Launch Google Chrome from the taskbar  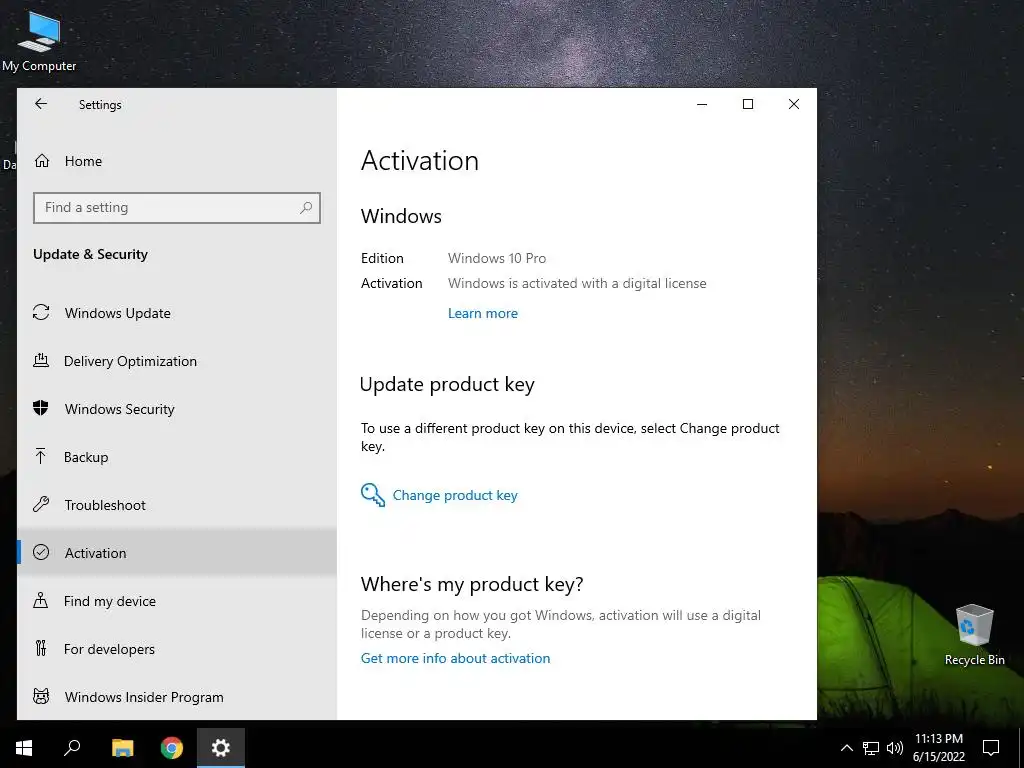[x=172, y=748]
